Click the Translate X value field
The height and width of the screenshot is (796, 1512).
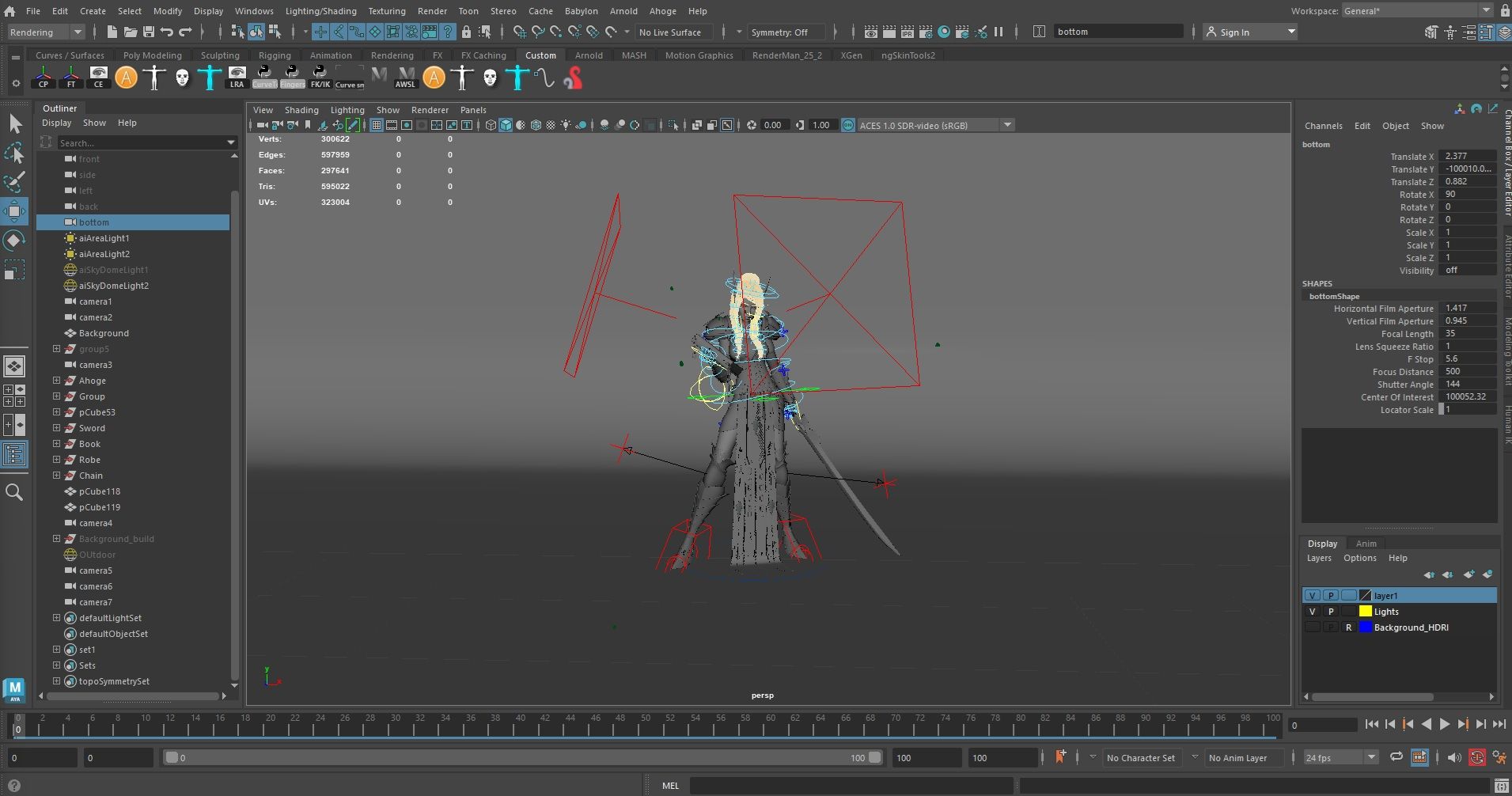[x=1465, y=156]
